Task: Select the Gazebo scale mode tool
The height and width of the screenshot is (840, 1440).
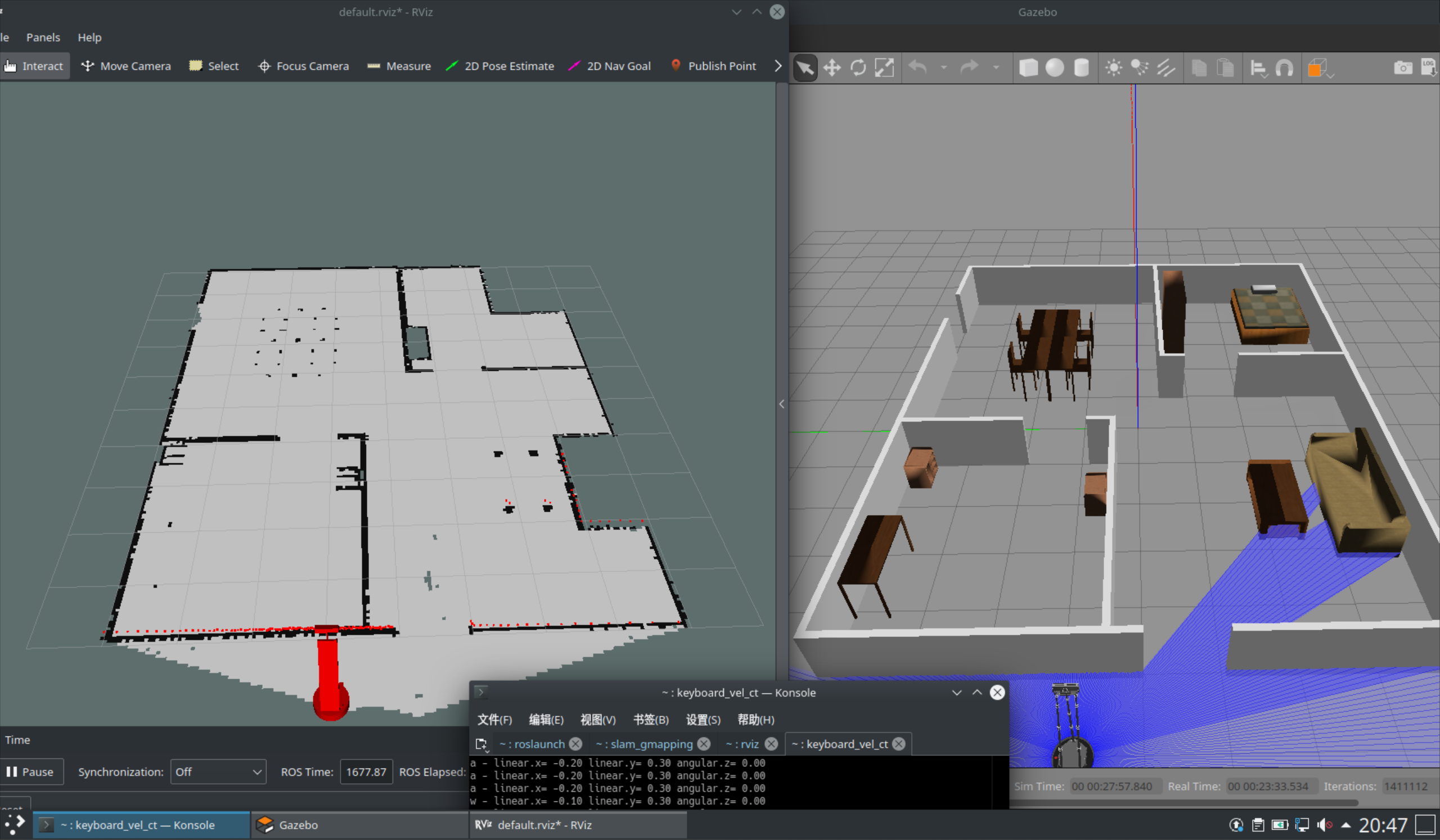Action: pos(884,68)
